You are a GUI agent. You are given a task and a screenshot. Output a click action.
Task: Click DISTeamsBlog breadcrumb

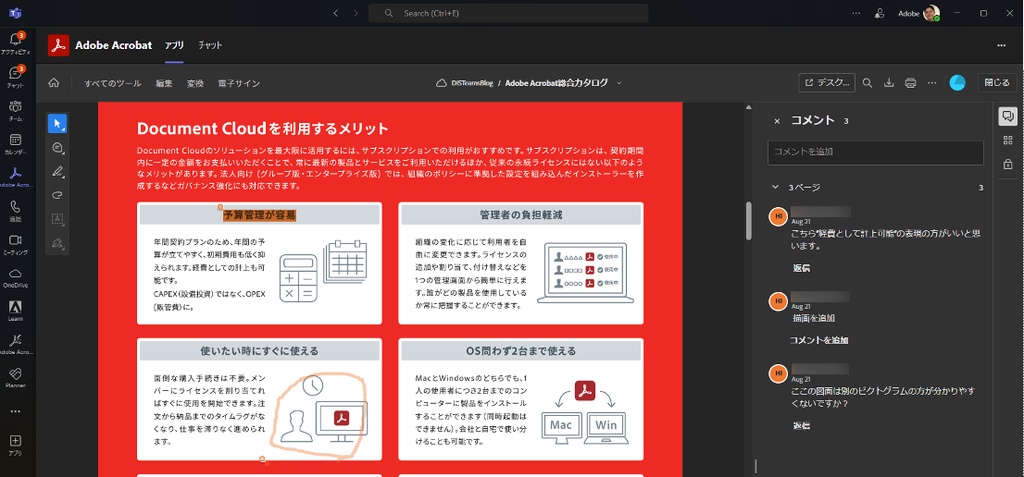tap(471, 83)
